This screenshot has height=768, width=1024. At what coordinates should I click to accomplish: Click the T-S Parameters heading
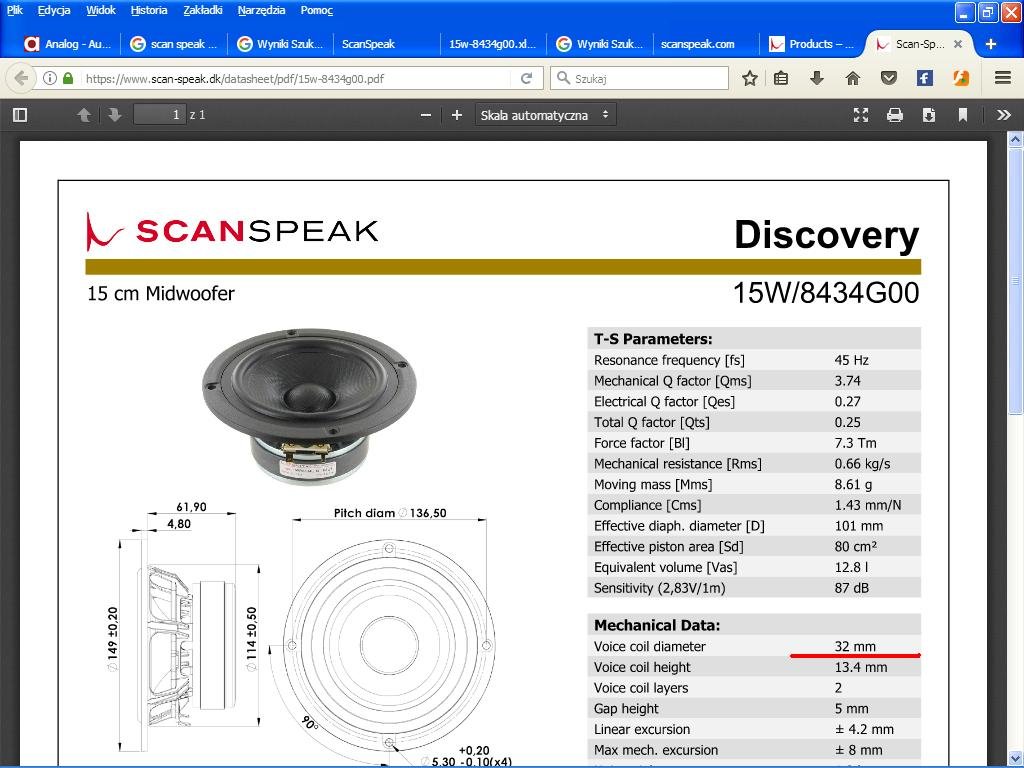pyautogui.click(x=653, y=339)
